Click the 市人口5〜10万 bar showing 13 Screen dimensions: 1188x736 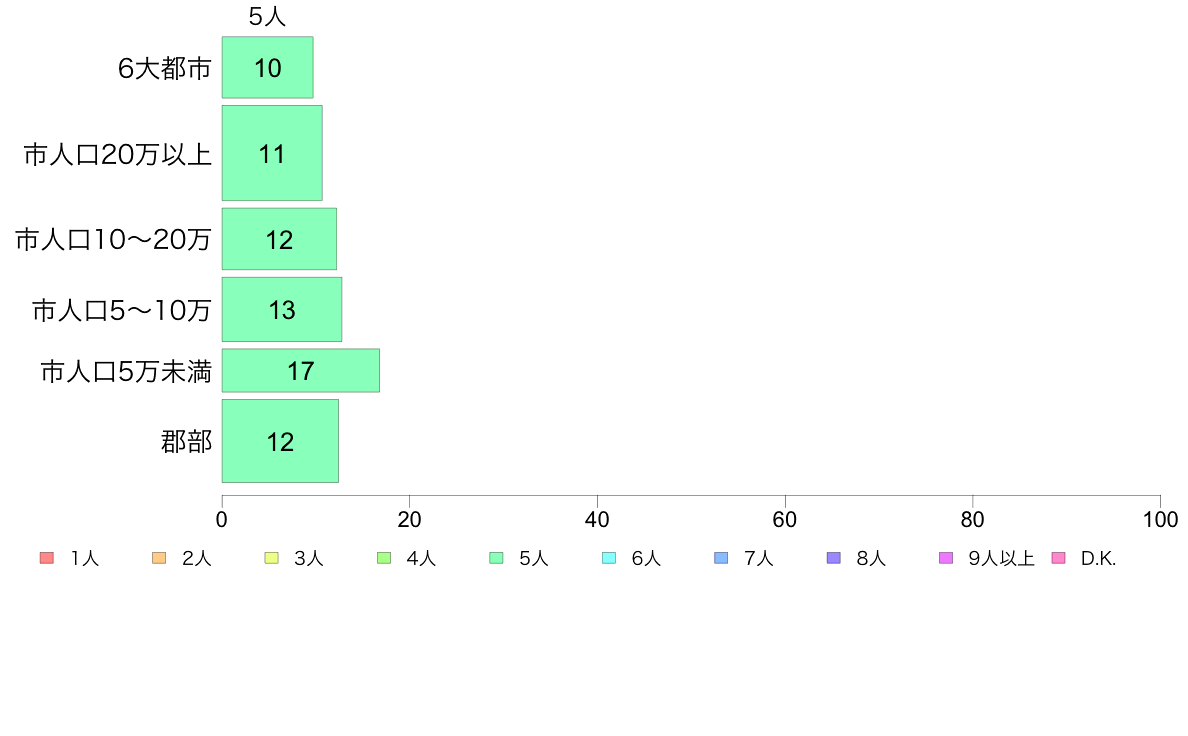pos(282,309)
